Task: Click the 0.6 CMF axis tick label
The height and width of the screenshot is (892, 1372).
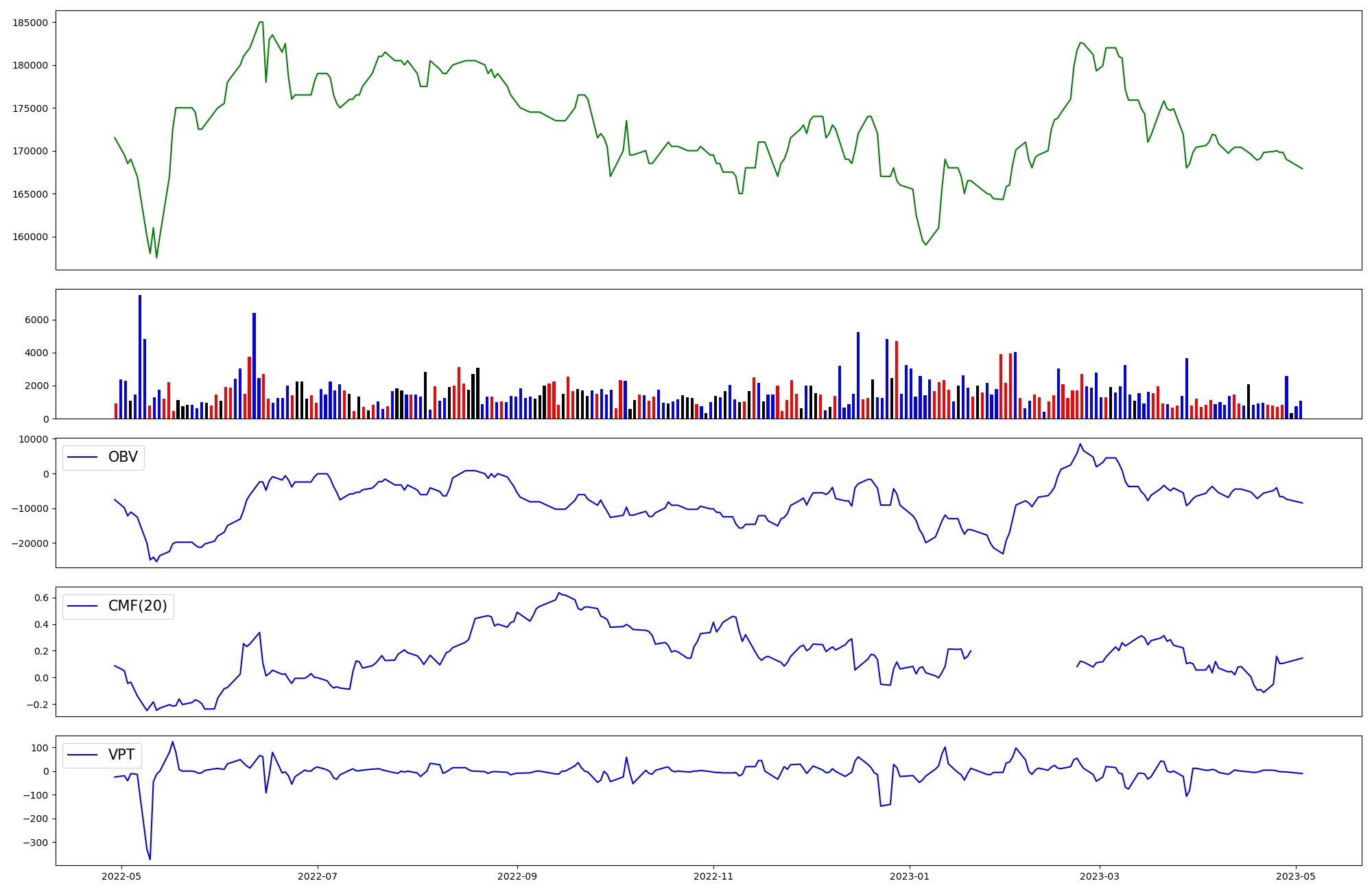Action: click(x=40, y=598)
